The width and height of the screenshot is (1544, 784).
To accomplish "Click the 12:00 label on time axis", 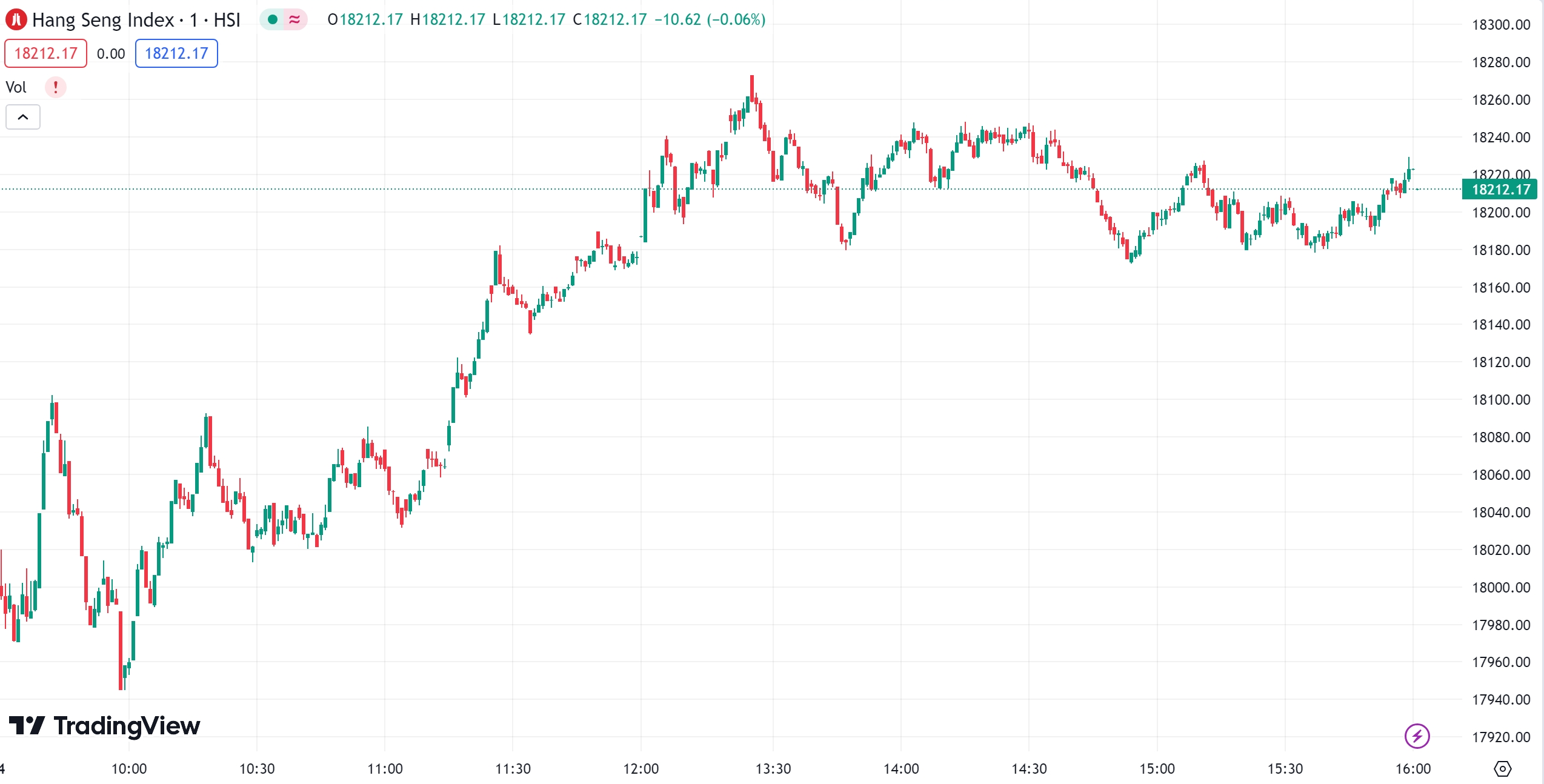I will click(x=641, y=769).
